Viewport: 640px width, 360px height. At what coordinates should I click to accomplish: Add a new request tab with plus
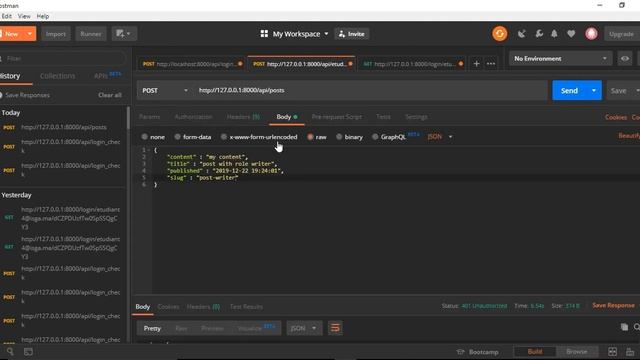tap(476, 64)
